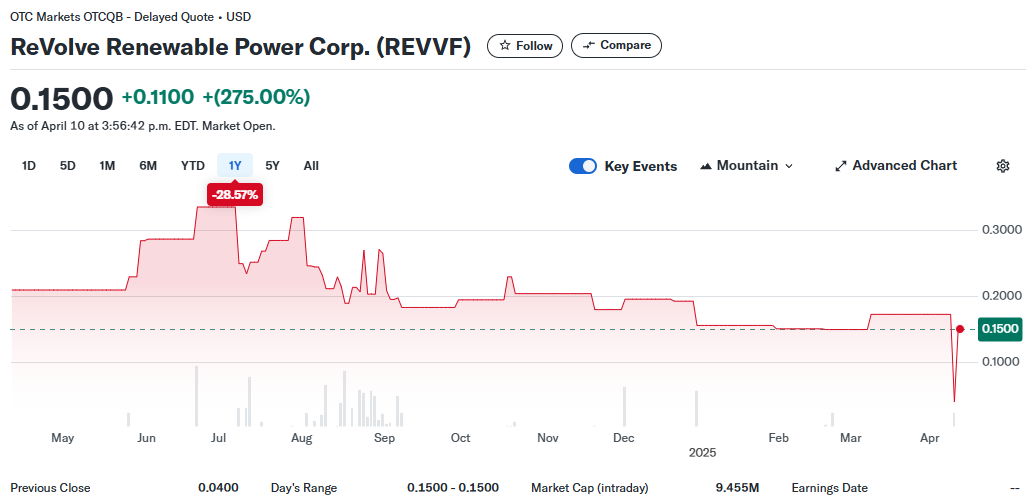The width and height of the screenshot is (1032, 498).
Task: Click the Previous Close value 0.0400
Action: (219, 488)
